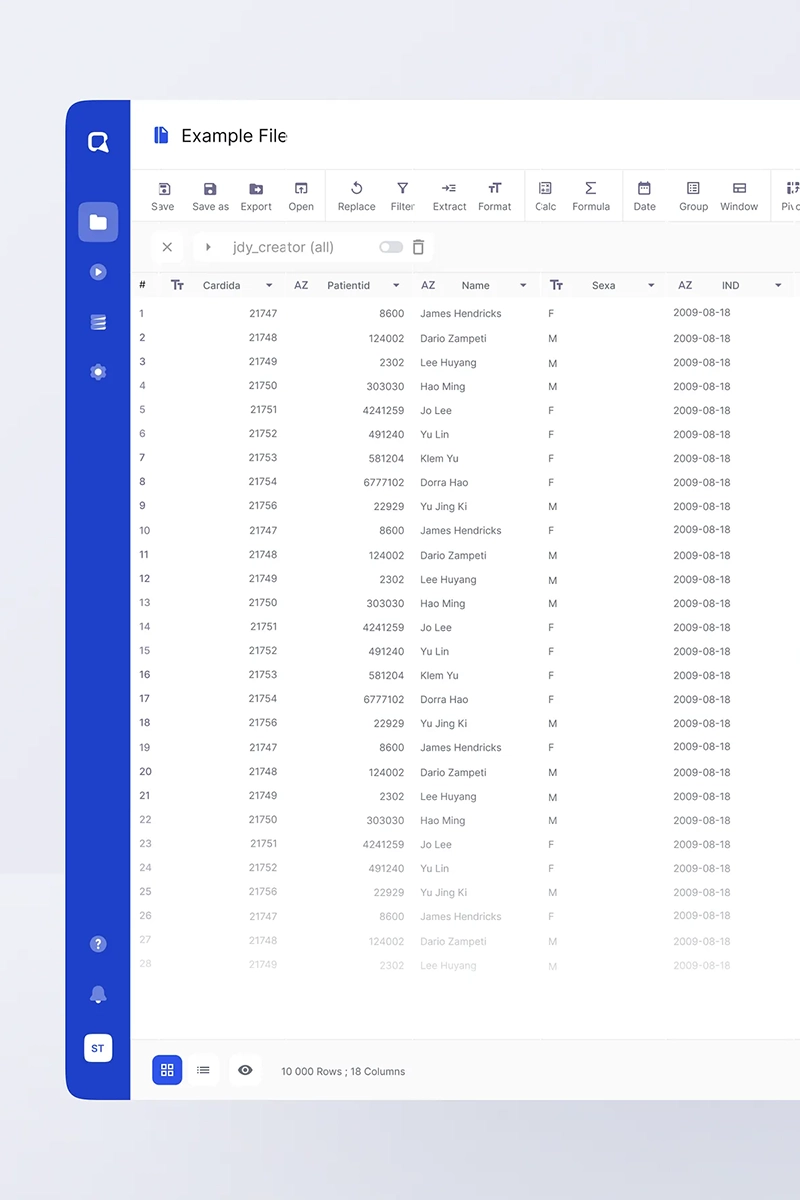This screenshot has height=1200, width=800.
Task: Click the app logo in the sidebar
Action: [98, 143]
